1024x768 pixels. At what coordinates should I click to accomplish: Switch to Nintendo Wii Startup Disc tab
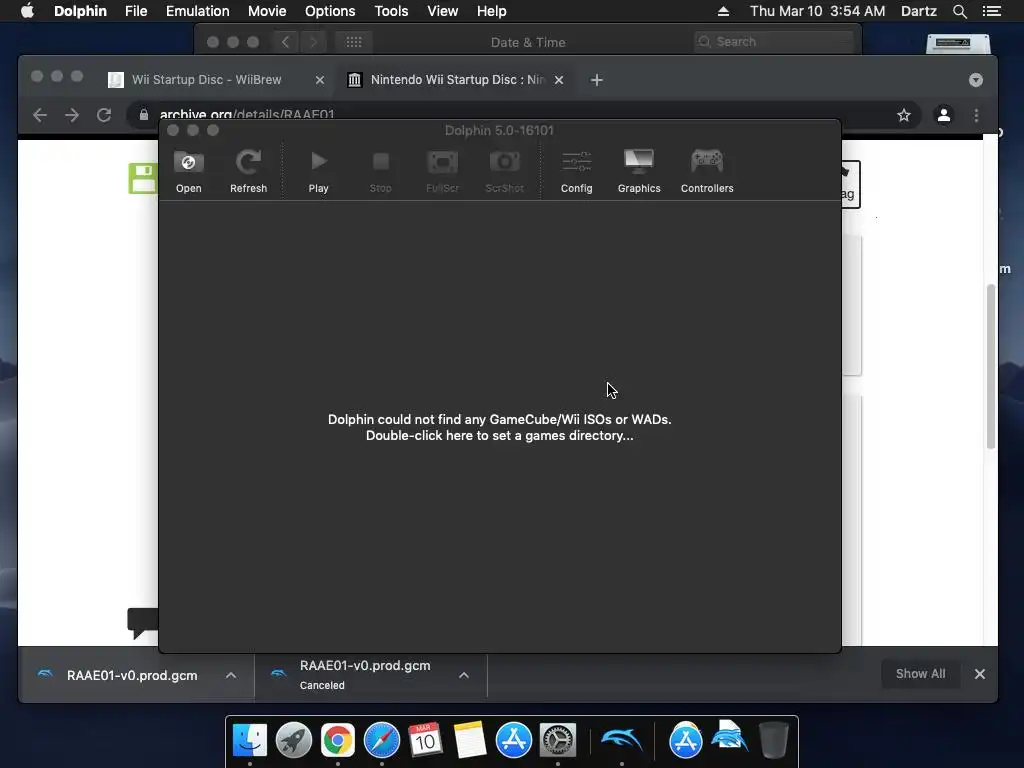[457, 80]
